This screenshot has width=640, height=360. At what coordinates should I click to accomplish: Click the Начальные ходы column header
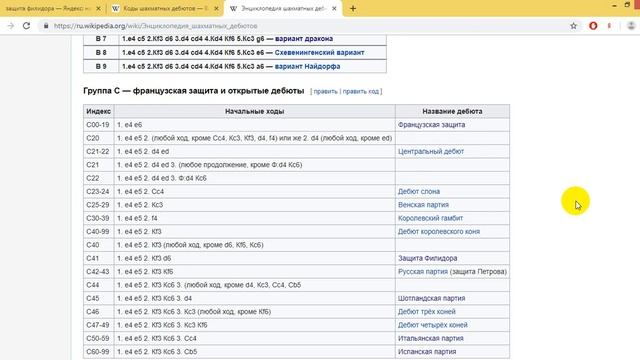coord(254,111)
